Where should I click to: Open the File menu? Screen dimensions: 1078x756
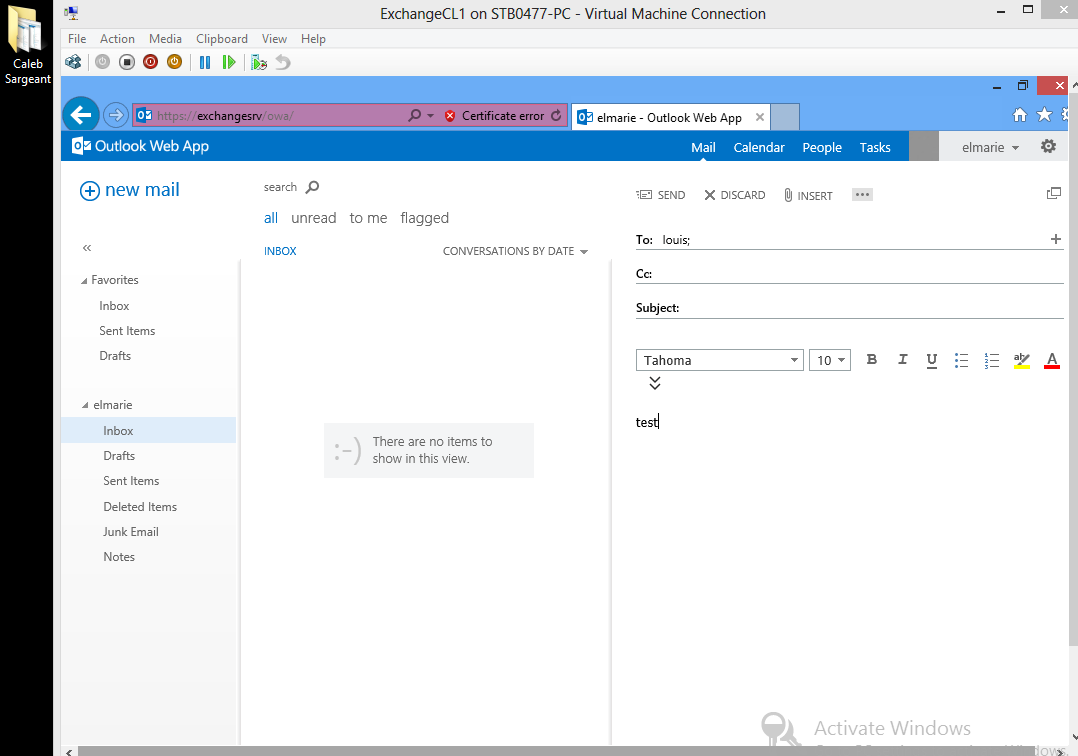click(77, 38)
